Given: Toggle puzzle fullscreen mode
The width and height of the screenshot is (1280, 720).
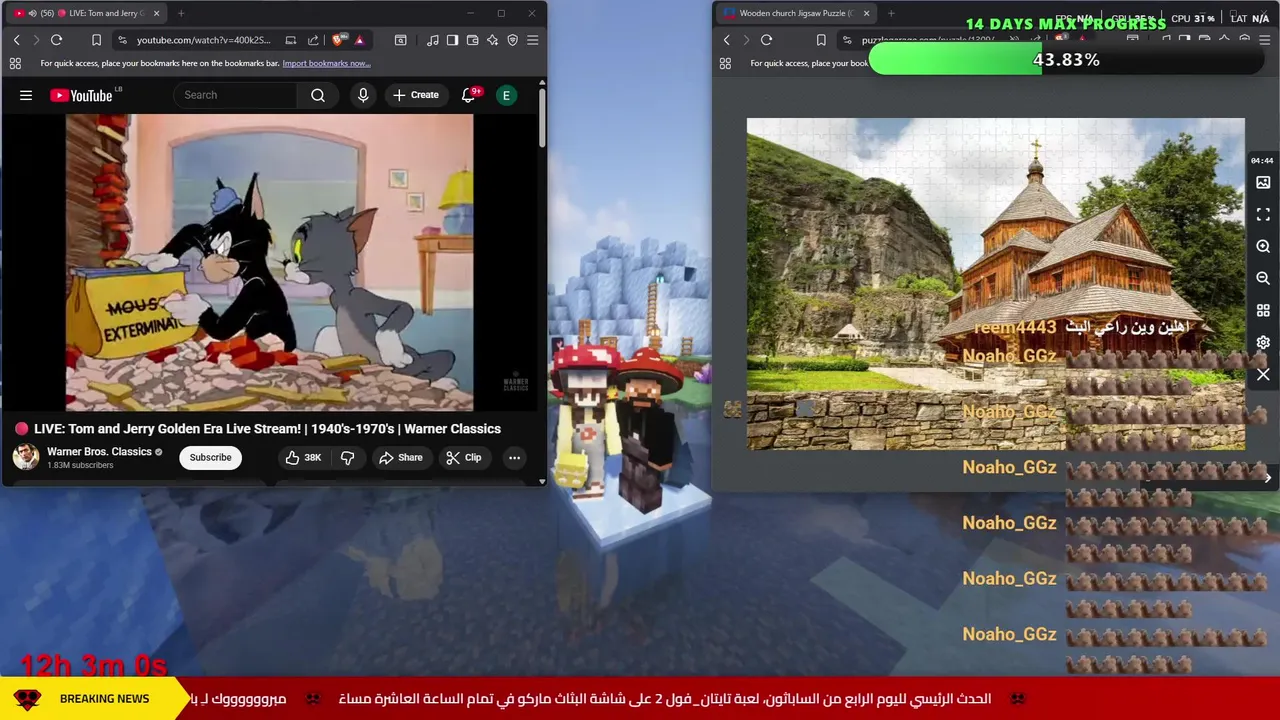Looking at the screenshot, I should 1263,215.
